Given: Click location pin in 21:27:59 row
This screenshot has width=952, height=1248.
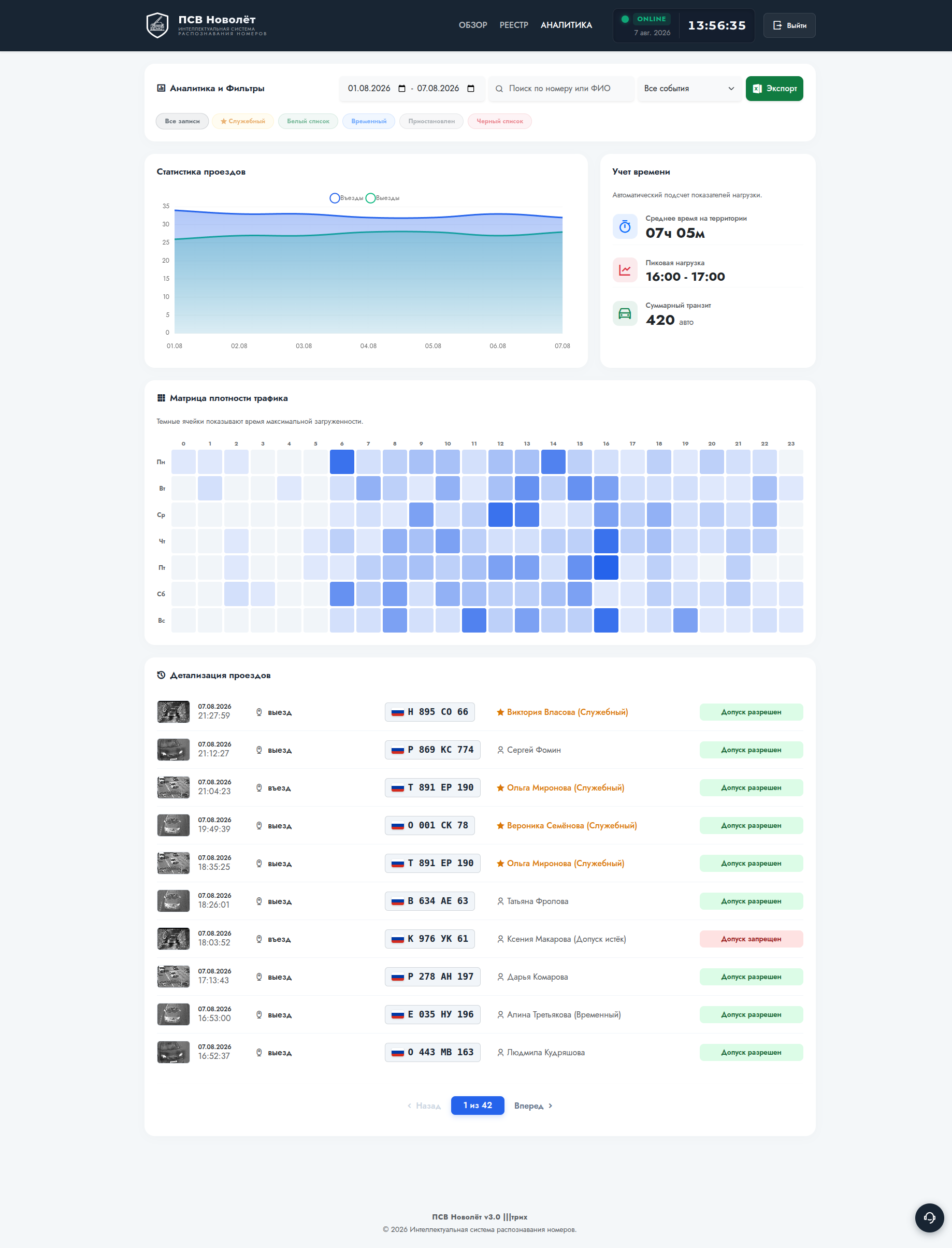Looking at the screenshot, I should click(x=259, y=712).
